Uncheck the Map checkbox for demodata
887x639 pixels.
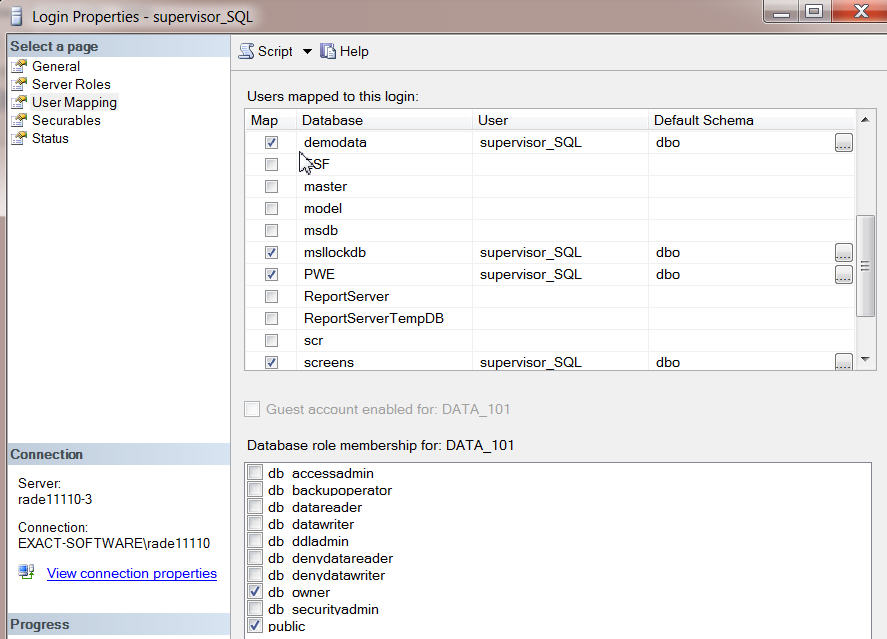tap(271, 142)
